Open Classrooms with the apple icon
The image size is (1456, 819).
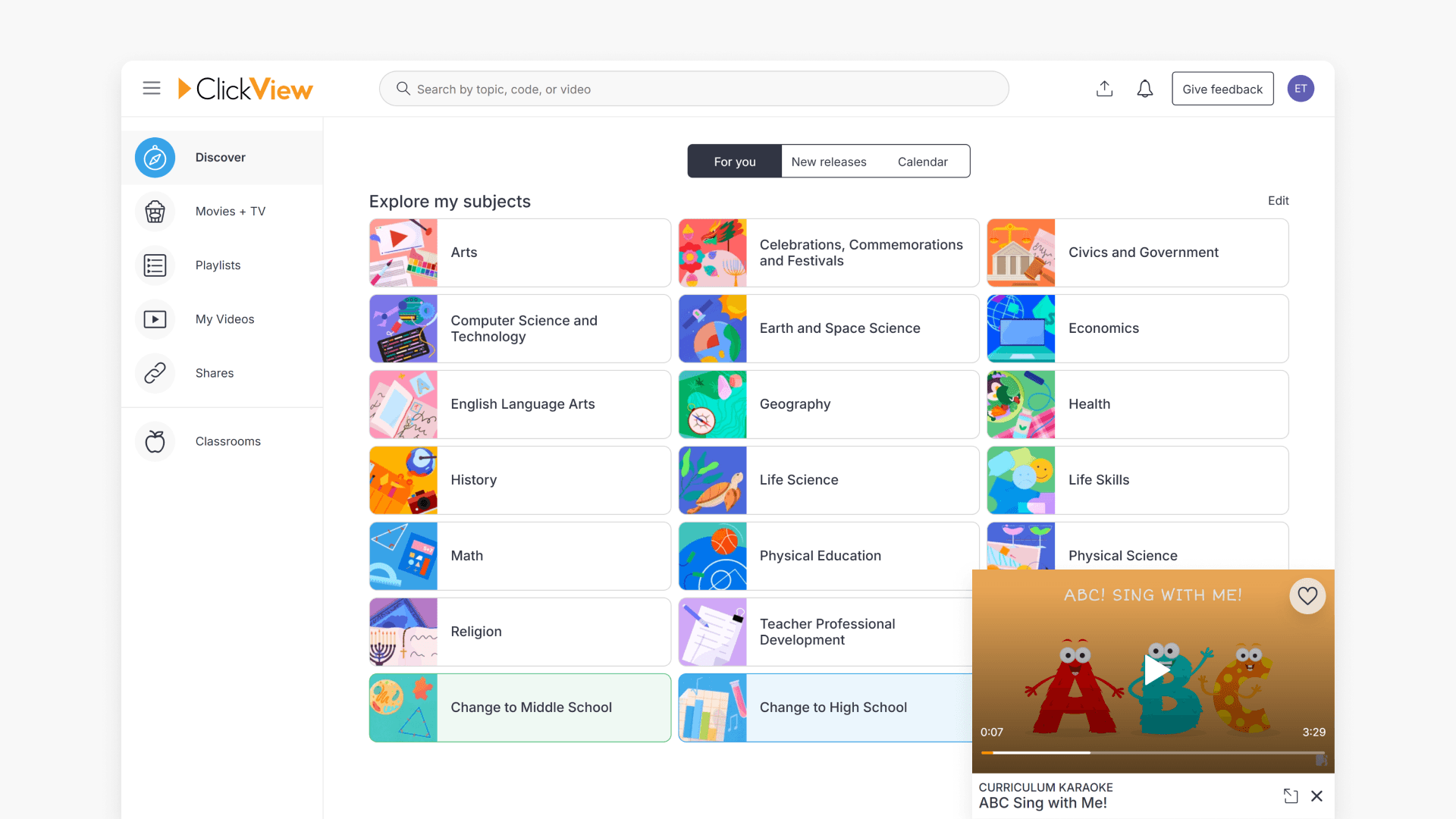click(x=155, y=441)
